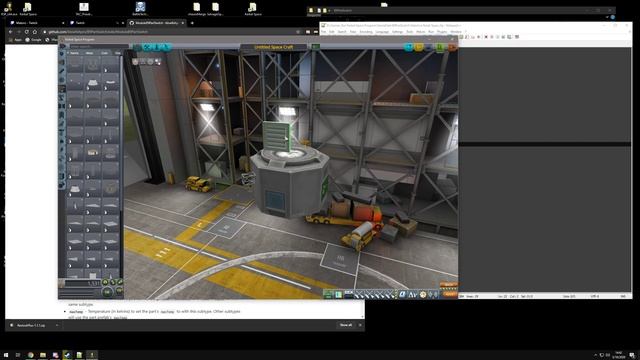Screen dimensions: 640x360
Task: Switch to the Parts editor mode button
Action: (138, 47)
